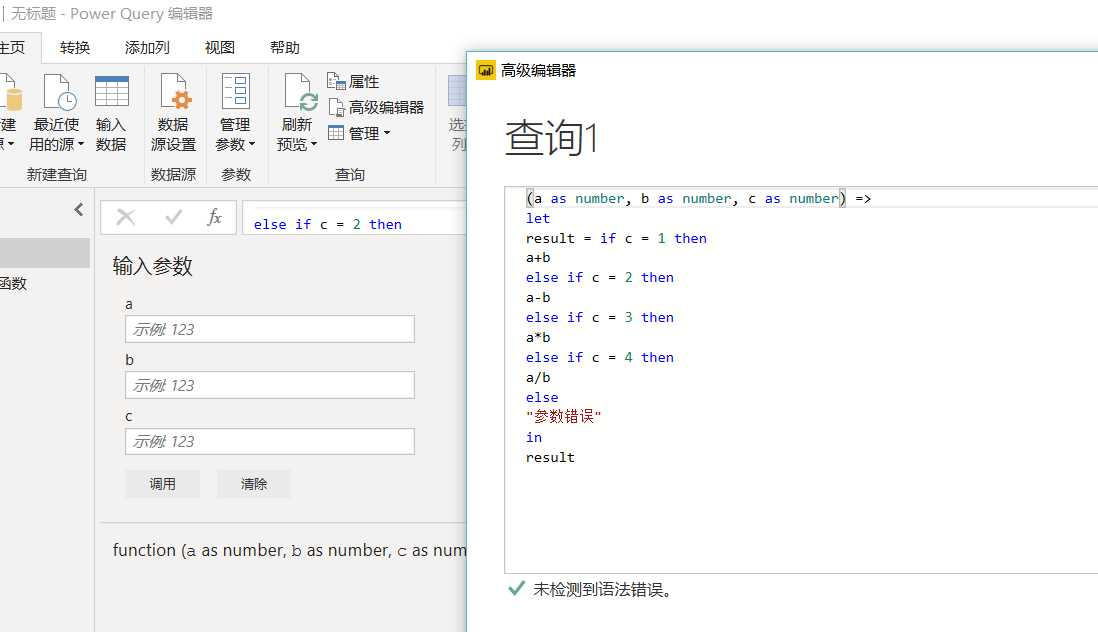
Task: Click the final 'result' line in editor
Action: point(550,457)
